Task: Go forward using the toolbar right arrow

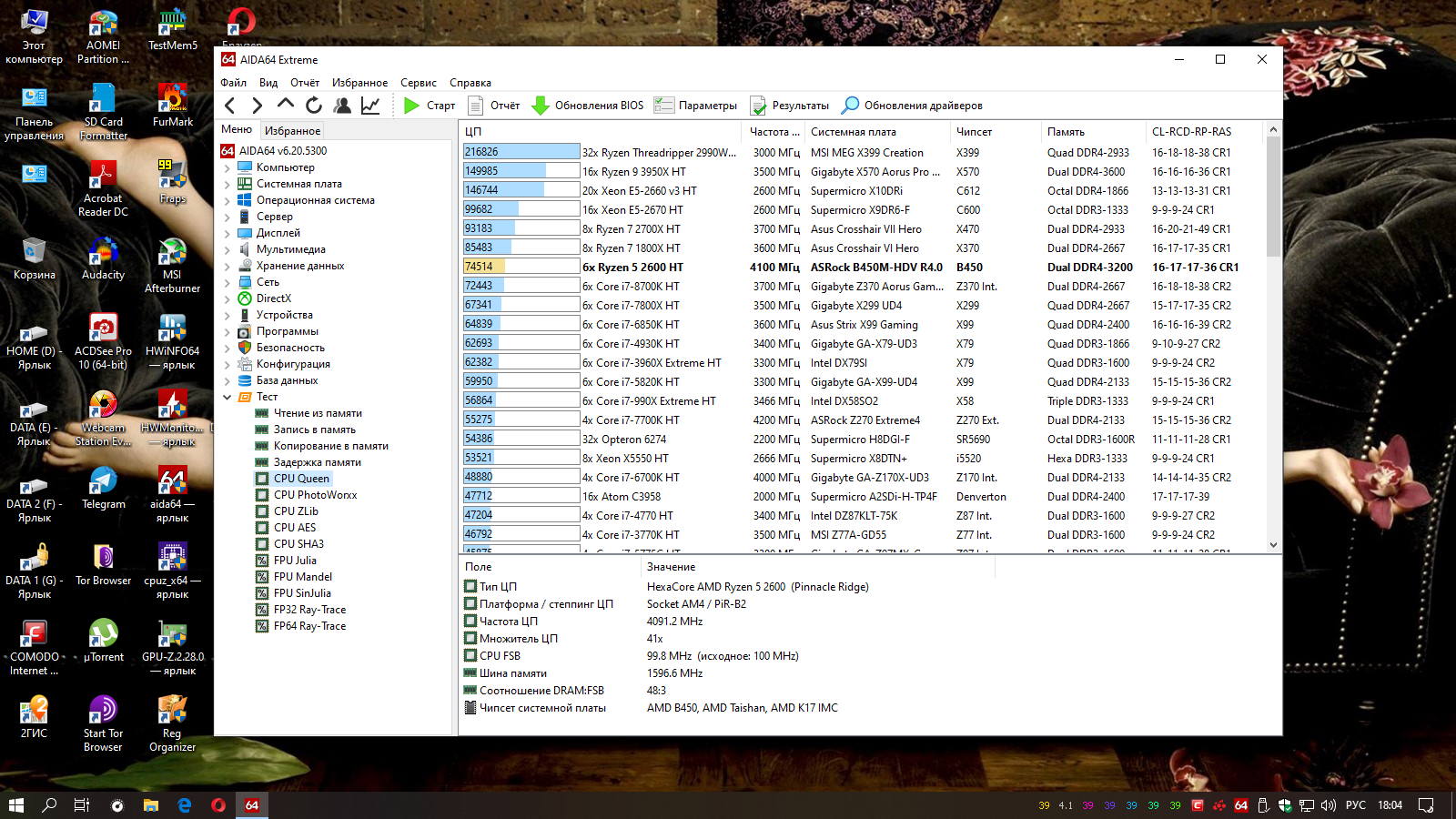Action: click(x=258, y=106)
